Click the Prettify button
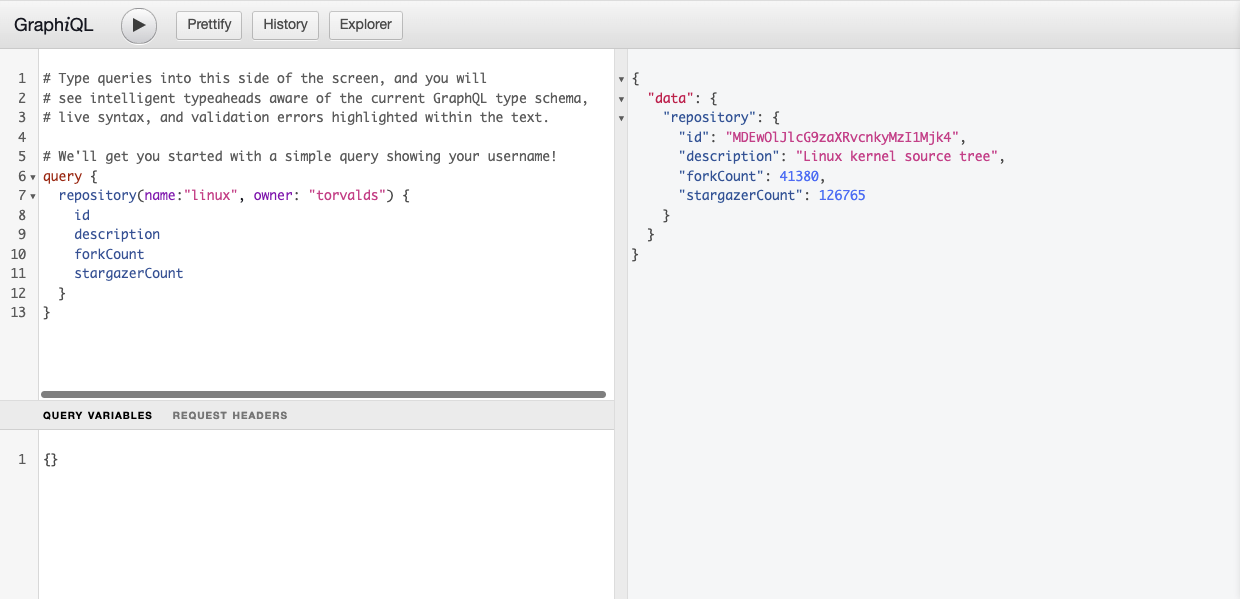This screenshot has height=599, width=1240. [209, 25]
